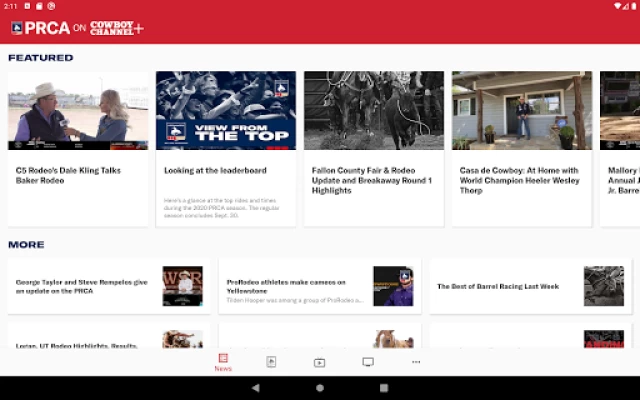Tap the Casa de Cowboy house thumbnail
The image size is (640, 400).
522,110
